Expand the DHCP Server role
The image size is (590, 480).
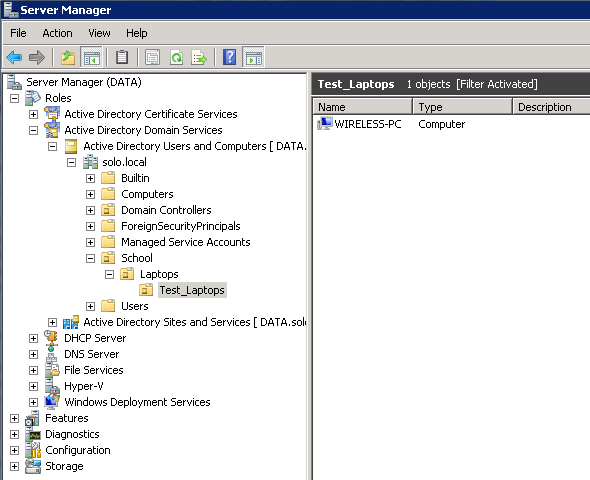point(33,339)
